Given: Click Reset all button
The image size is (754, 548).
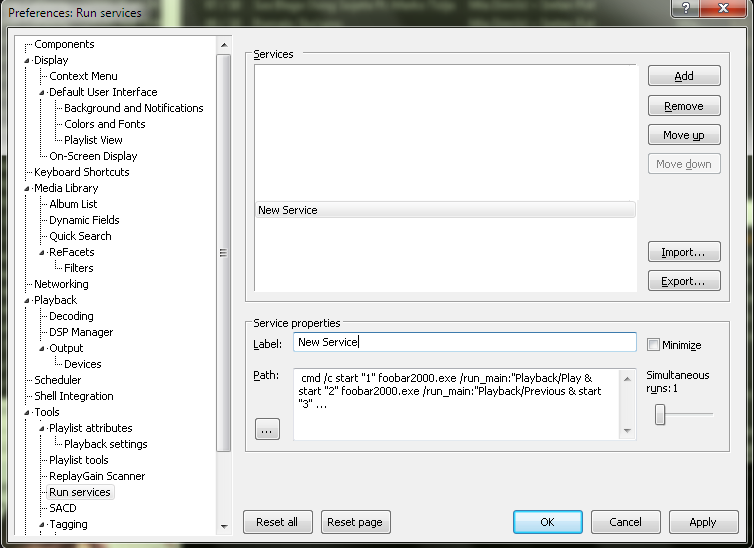Looking at the screenshot, I should click(x=277, y=522).
